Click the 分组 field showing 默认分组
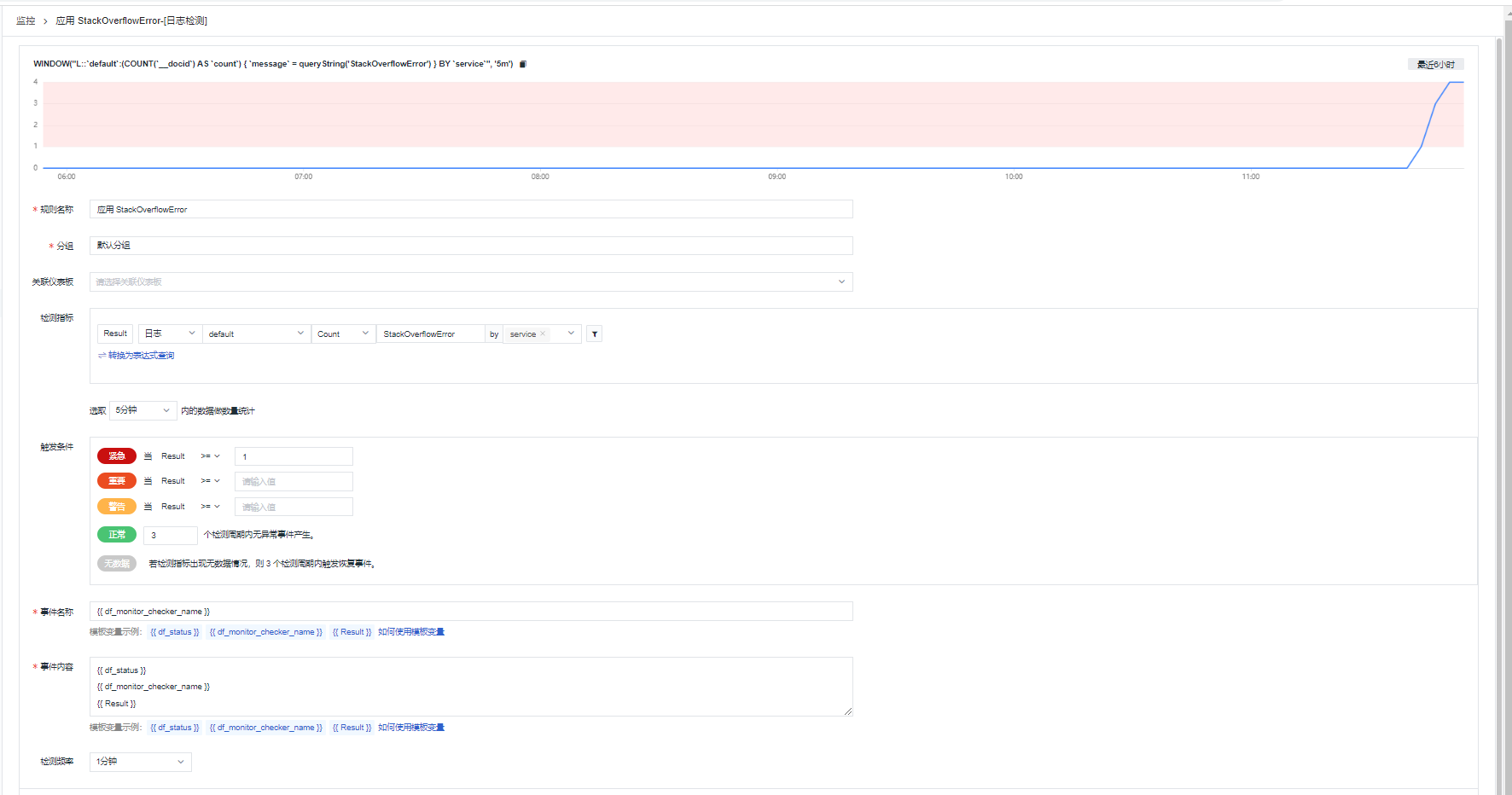 pos(471,246)
